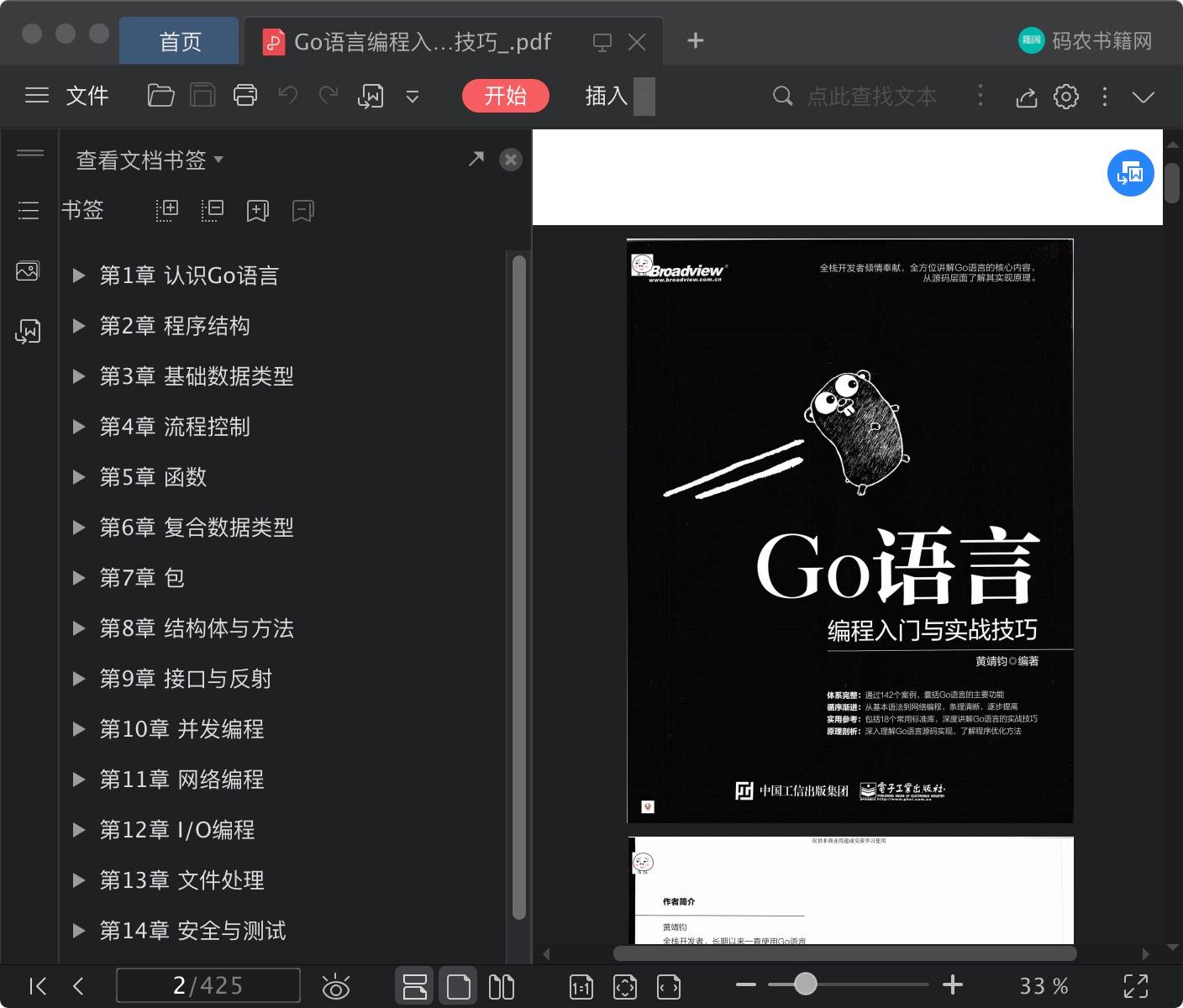Click the undo arrow icon

pyautogui.click(x=288, y=96)
